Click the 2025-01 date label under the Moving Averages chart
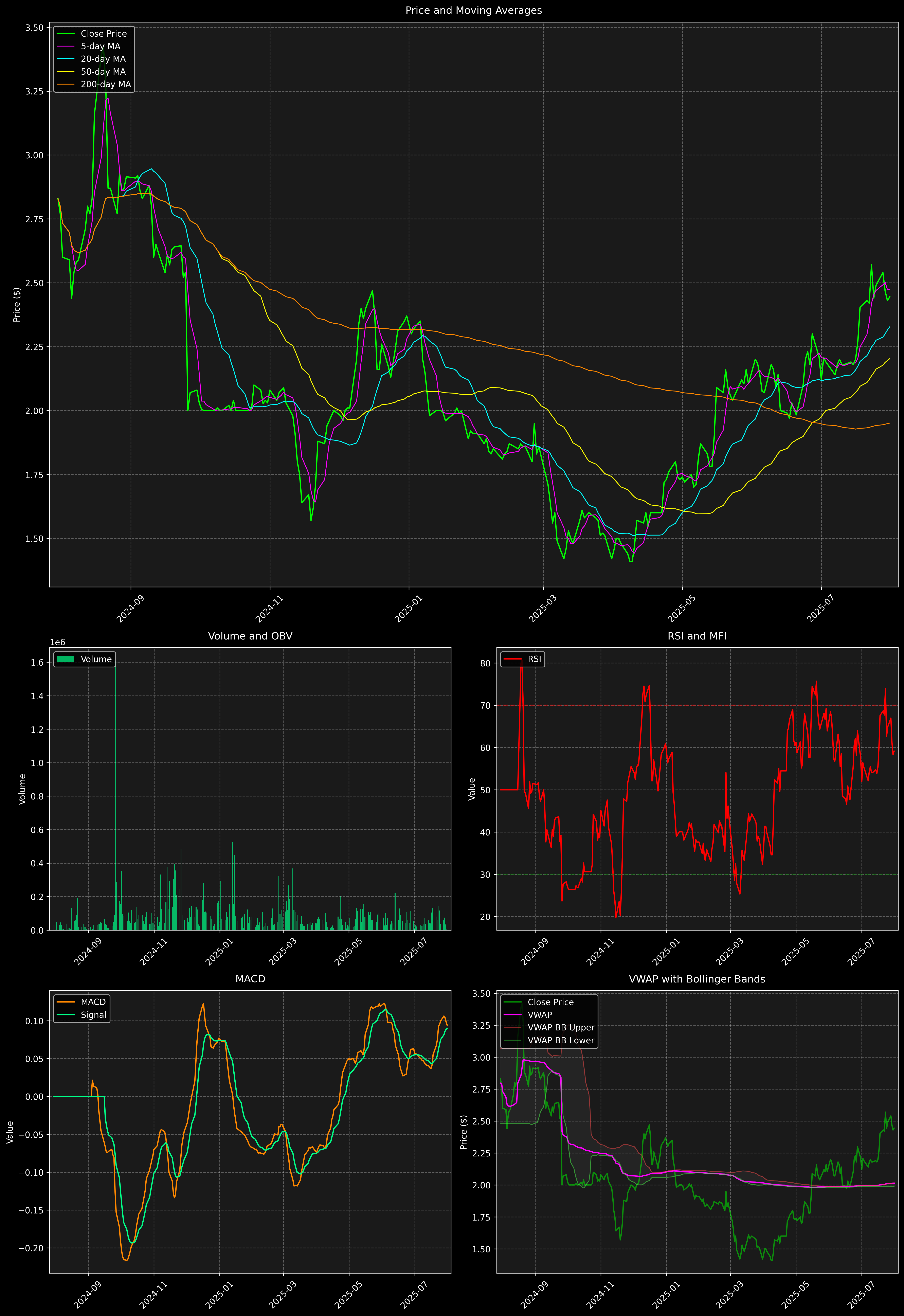The image size is (904, 1316). [x=408, y=609]
